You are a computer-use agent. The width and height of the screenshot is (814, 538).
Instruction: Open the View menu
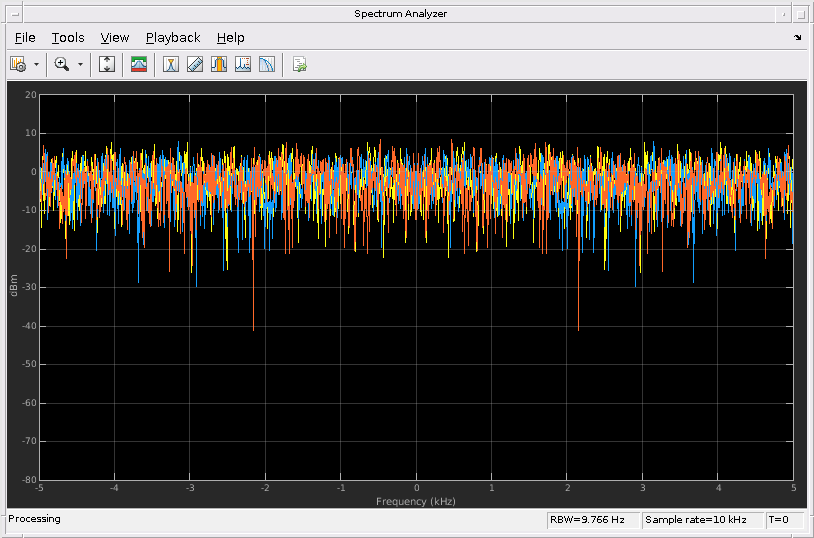coord(115,38)
